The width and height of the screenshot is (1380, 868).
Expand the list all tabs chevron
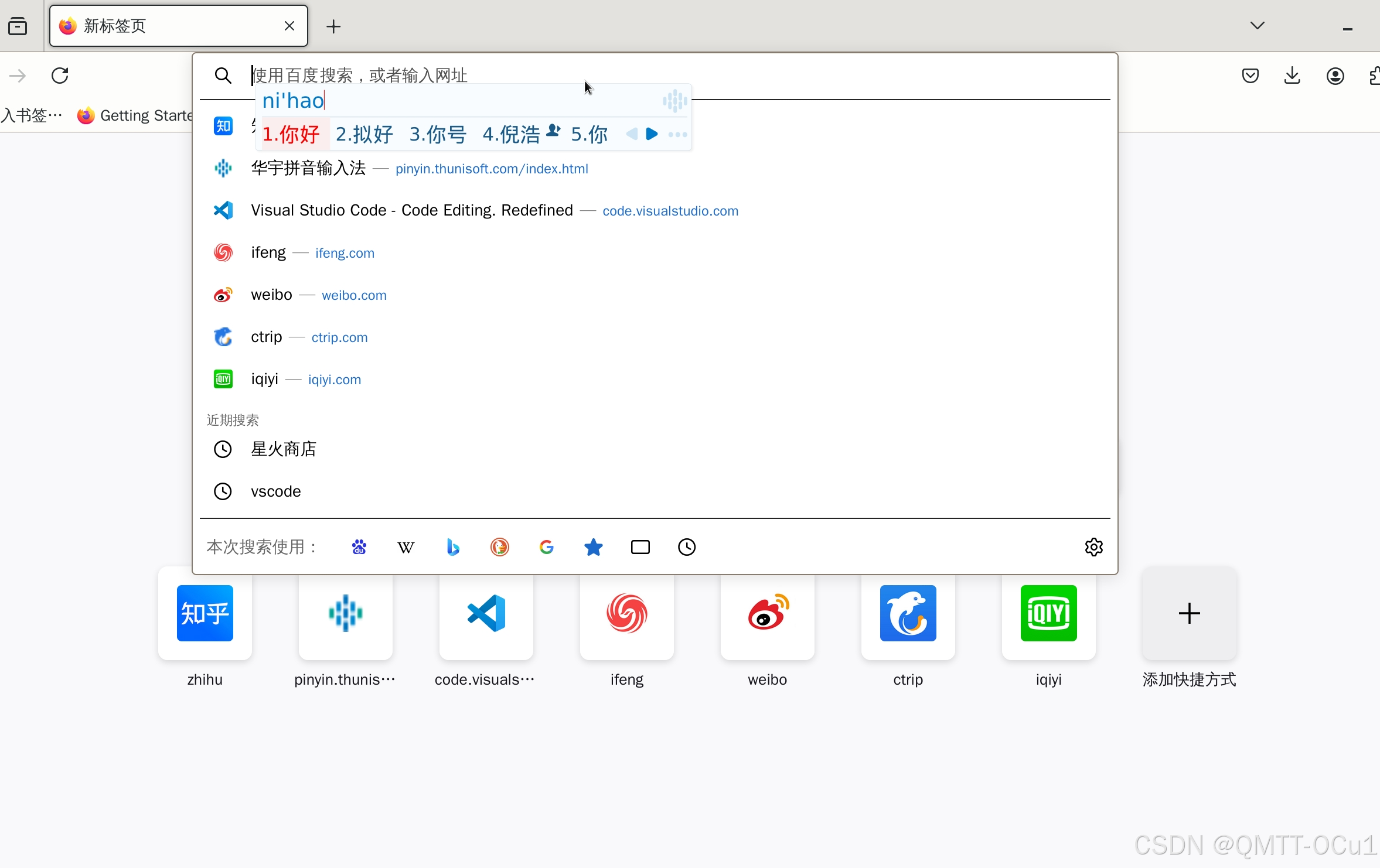pyautogui.click(x=1257, y=26)
